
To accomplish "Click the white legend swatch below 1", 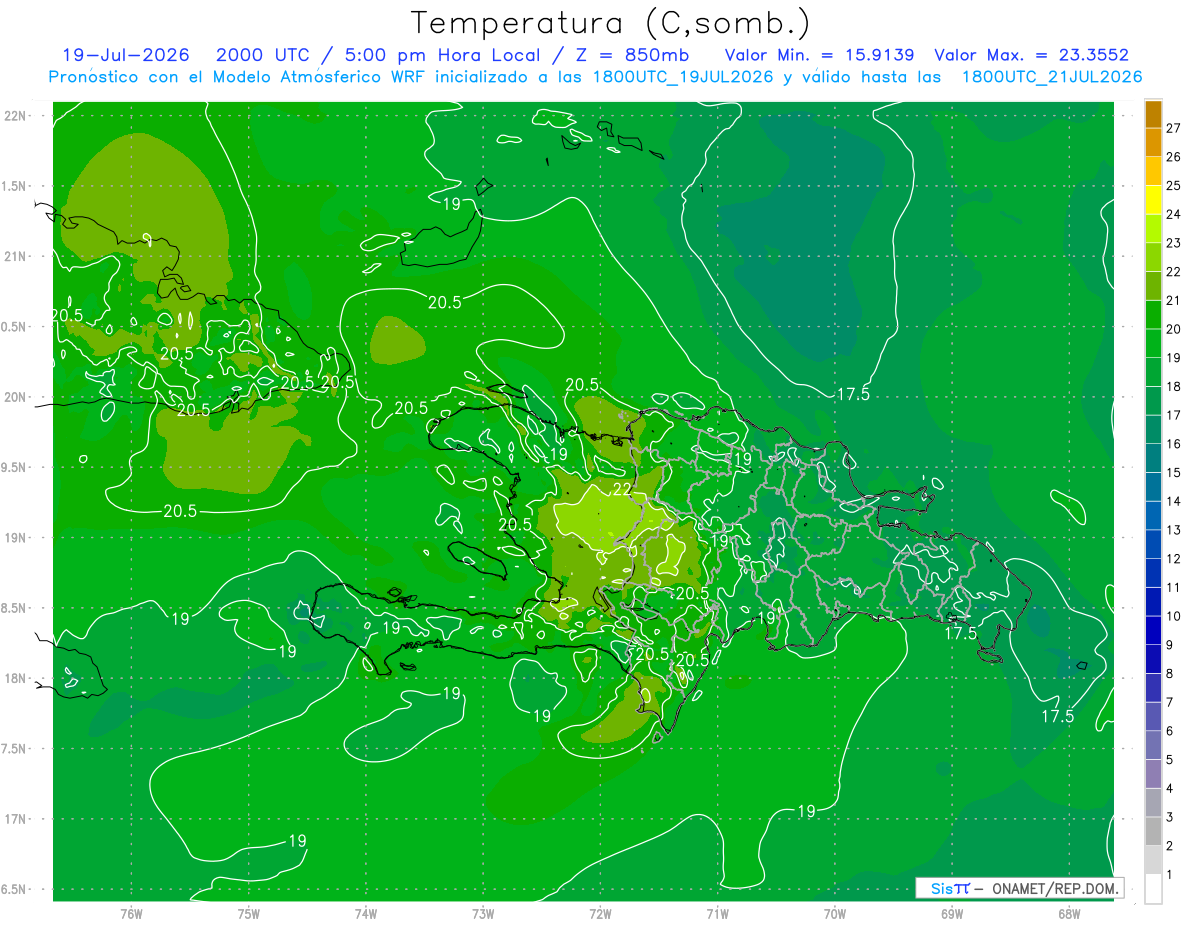I will click(x=1153, y=889).
